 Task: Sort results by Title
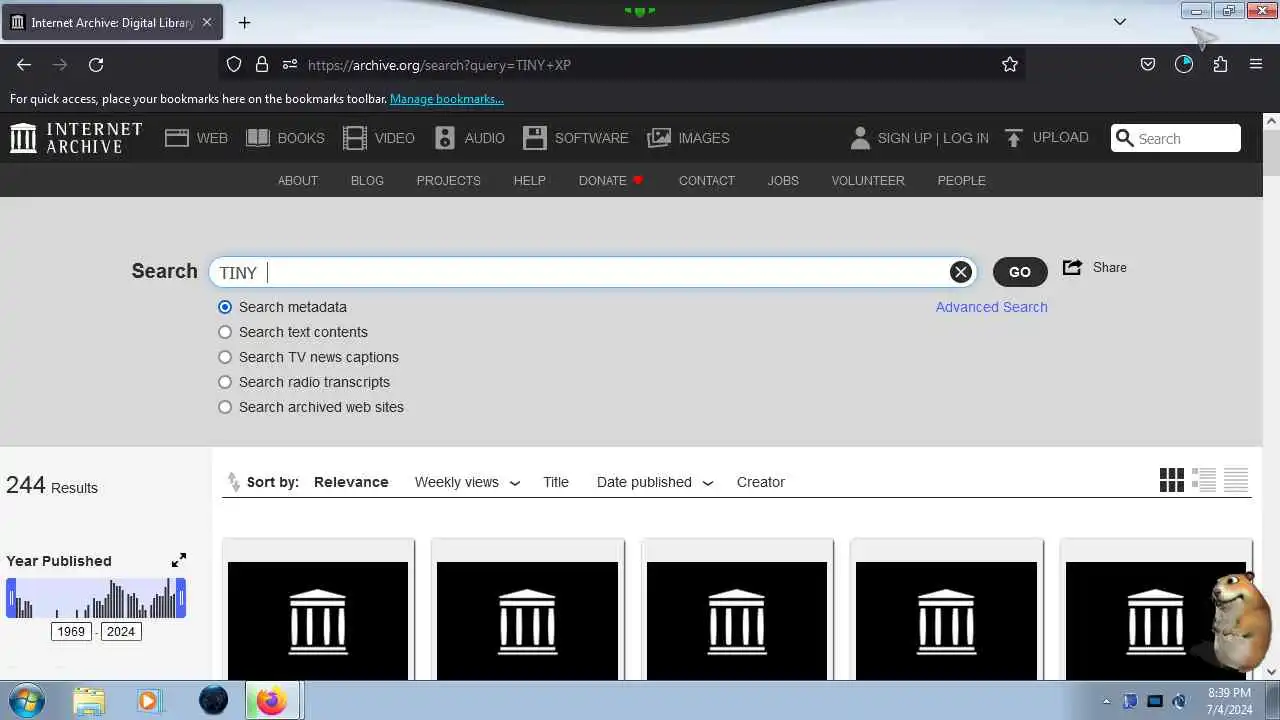[x=556, y=482]
